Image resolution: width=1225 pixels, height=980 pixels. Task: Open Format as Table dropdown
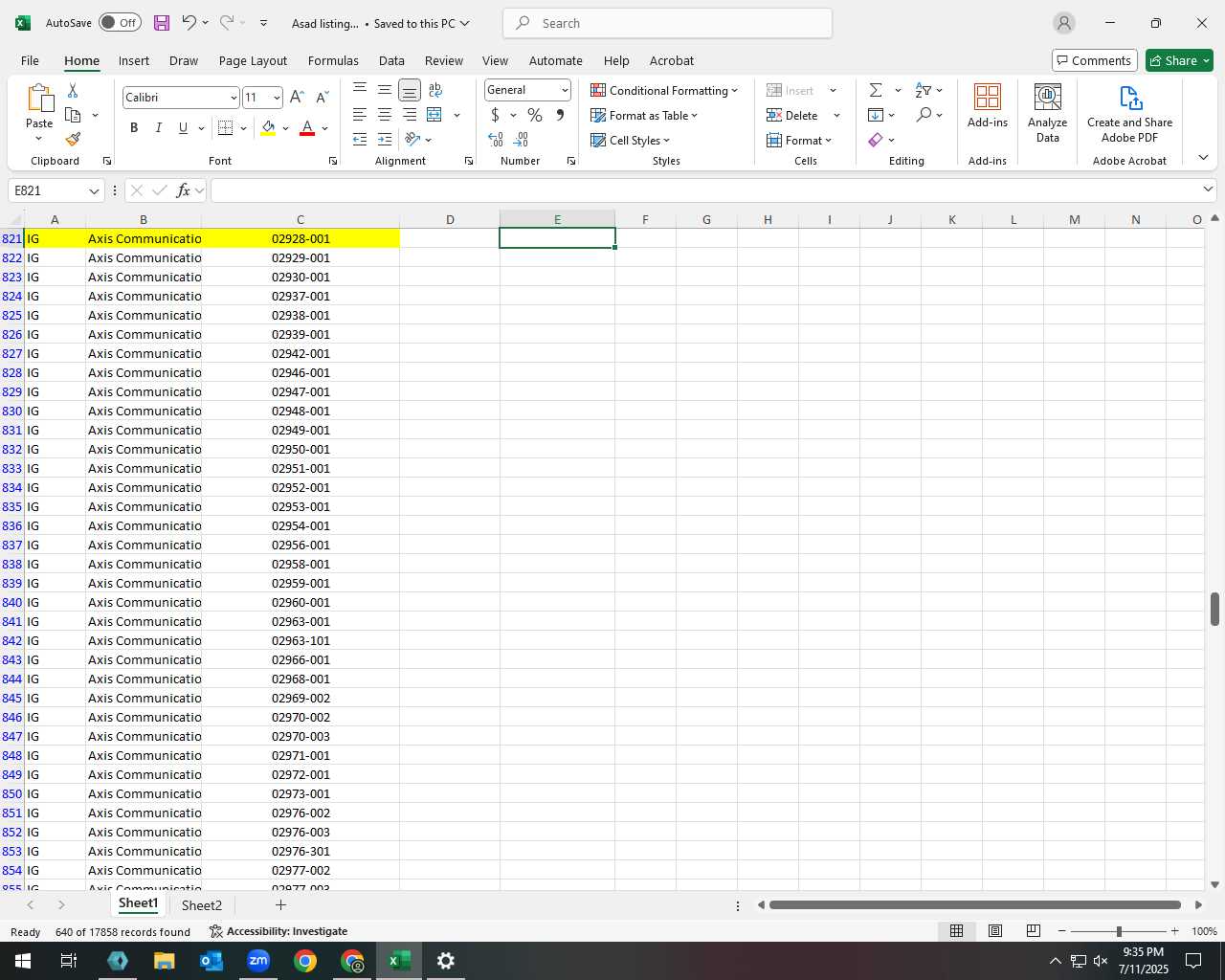[644, 115]
